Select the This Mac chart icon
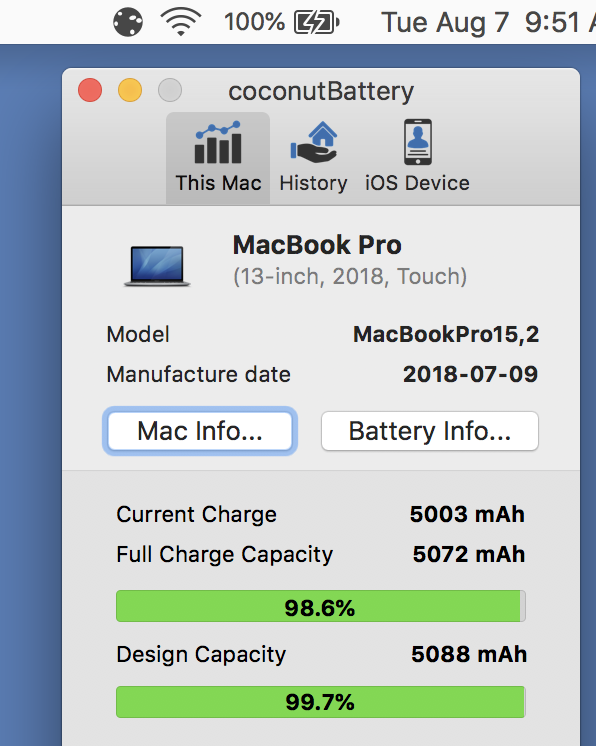596x746 pixels. click(x=218, y=142)
